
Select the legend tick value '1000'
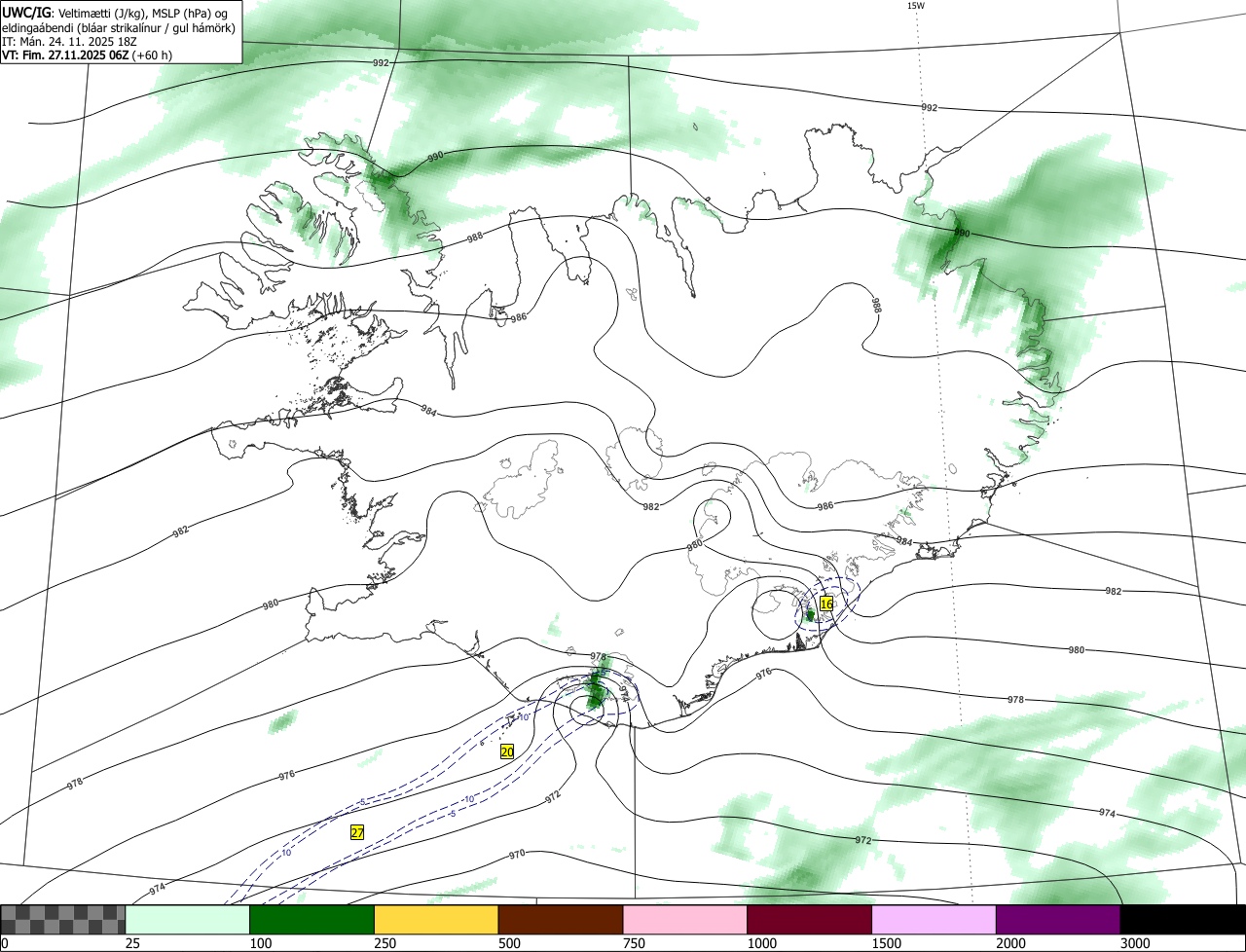click(x=762, y=943)
